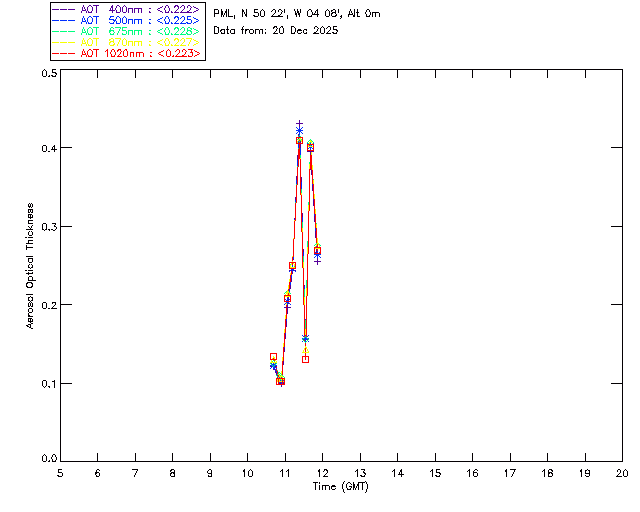The height and width of the screenshot is (512, 640).
Task: Click the blue asterisk marker just under the peak
Action: (299, 131)
